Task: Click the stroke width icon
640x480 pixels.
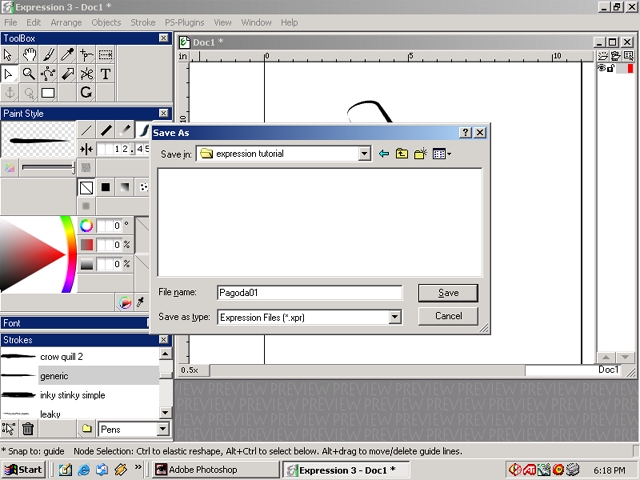Action: 86,149
